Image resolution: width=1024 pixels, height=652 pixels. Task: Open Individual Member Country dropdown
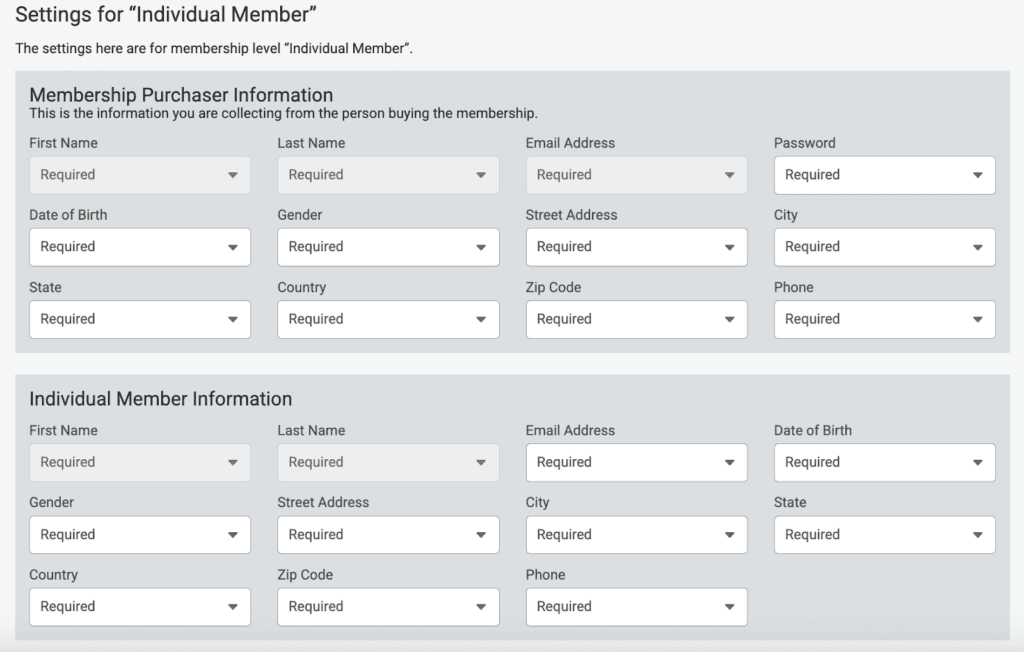coord(140,606)
